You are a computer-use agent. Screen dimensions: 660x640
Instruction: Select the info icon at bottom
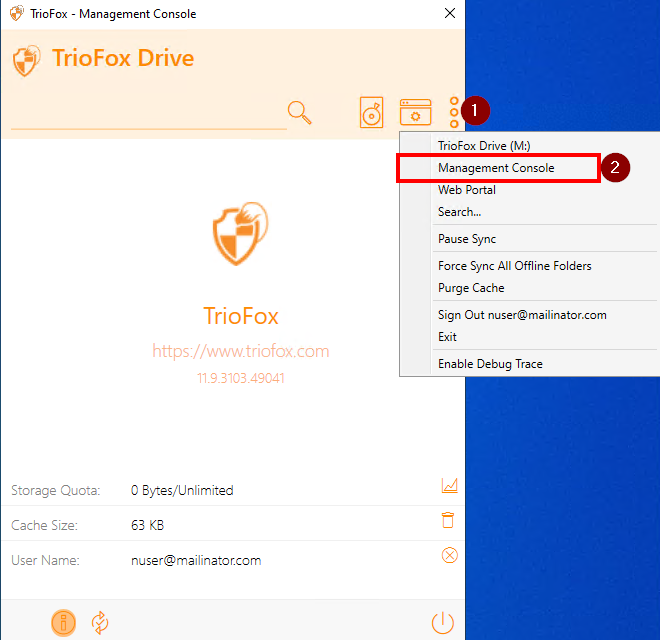64,622
